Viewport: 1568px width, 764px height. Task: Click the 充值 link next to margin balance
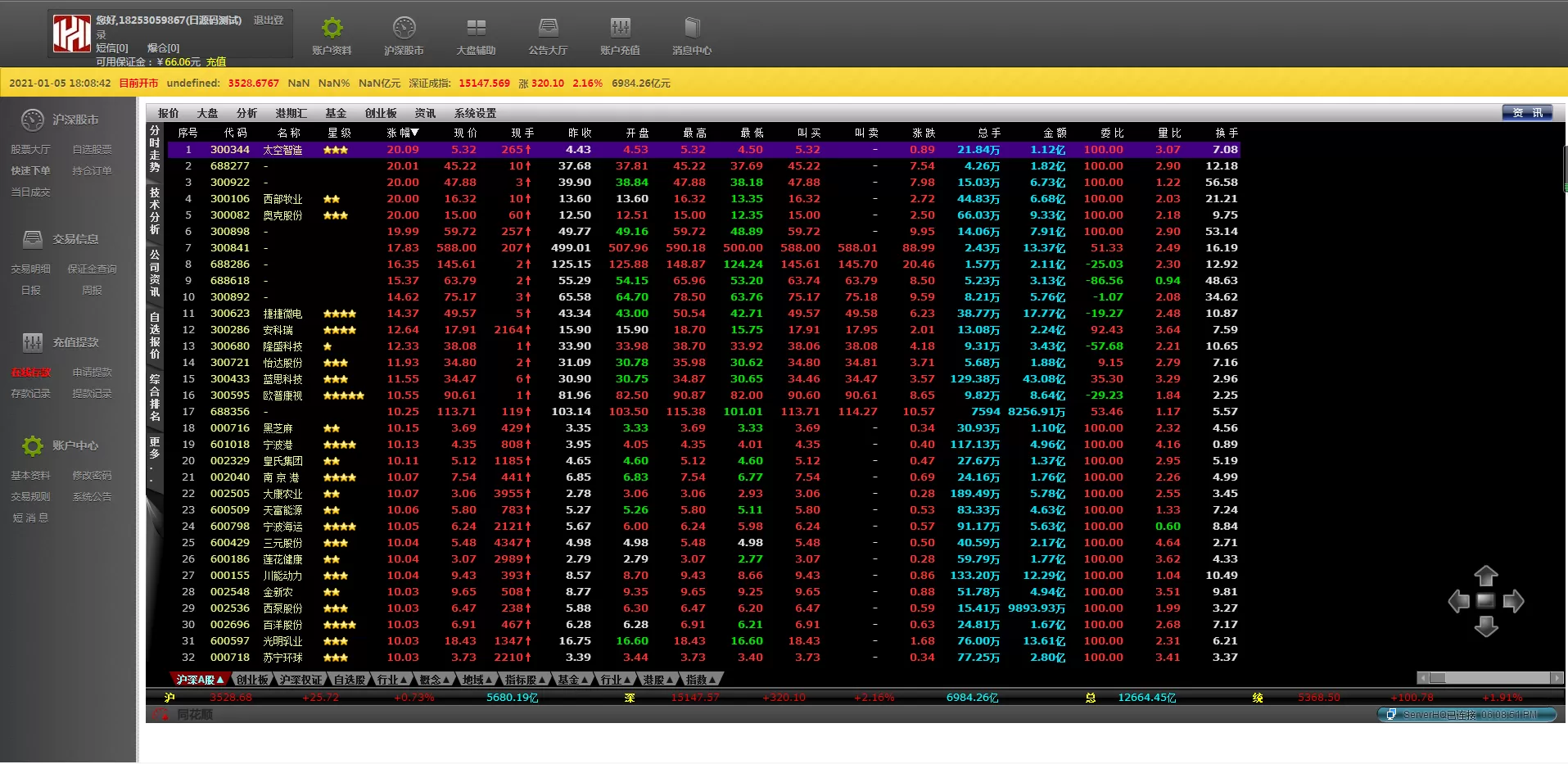coord(216,62)
